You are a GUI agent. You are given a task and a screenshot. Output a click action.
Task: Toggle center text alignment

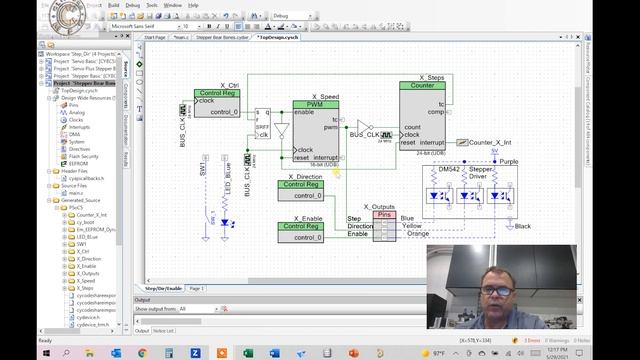[247, 27]
